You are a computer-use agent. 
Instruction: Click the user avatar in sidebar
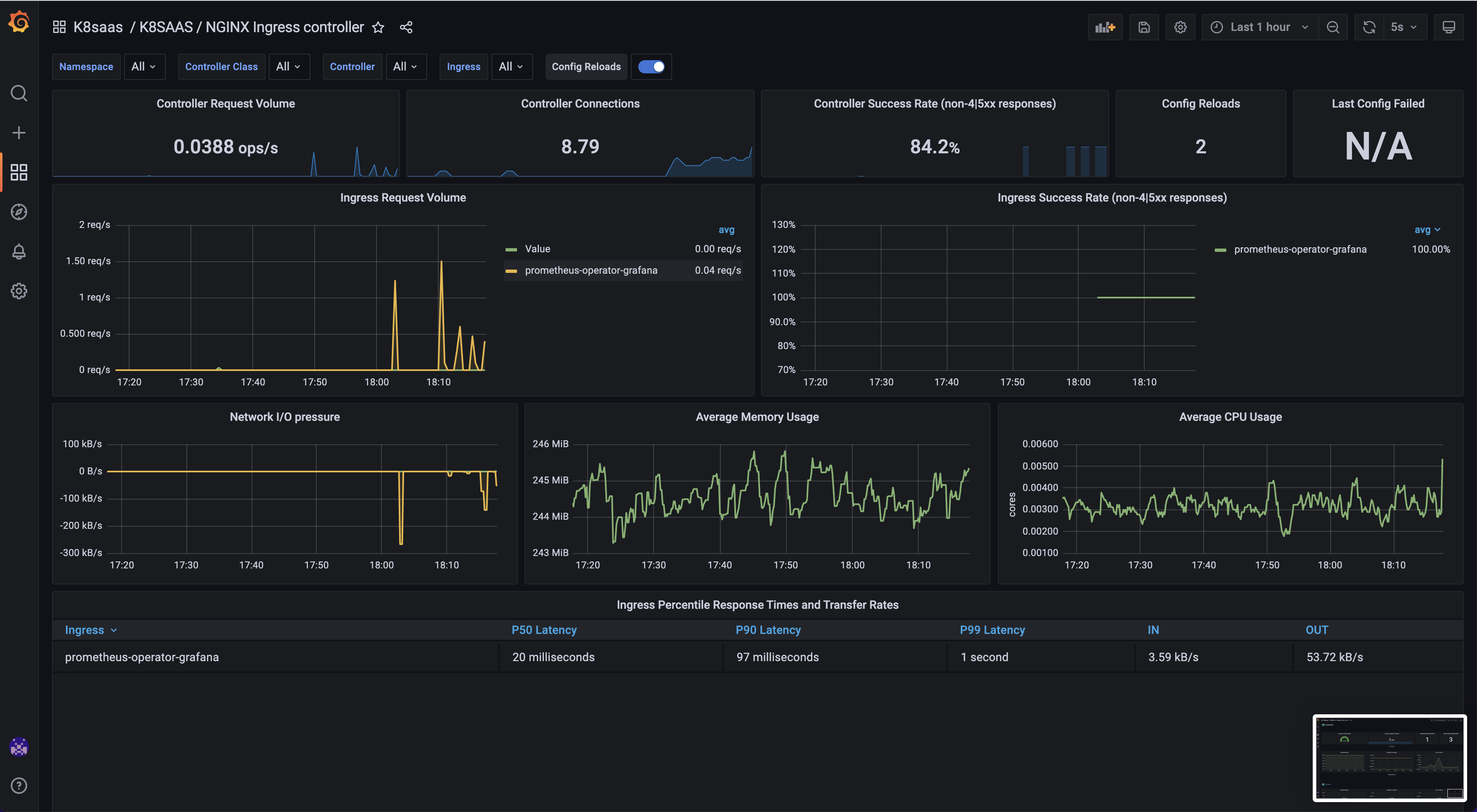pos(19,746)
